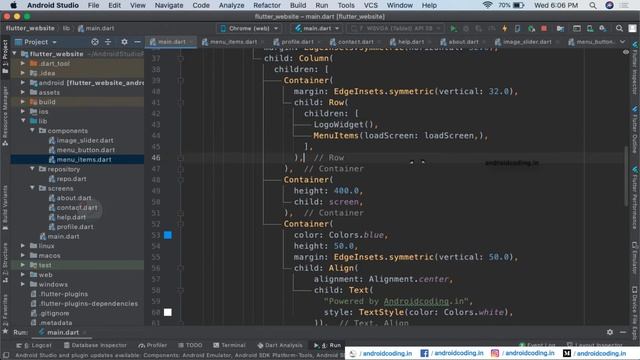Select menu_button.dart in project tree

coord(82,150)
